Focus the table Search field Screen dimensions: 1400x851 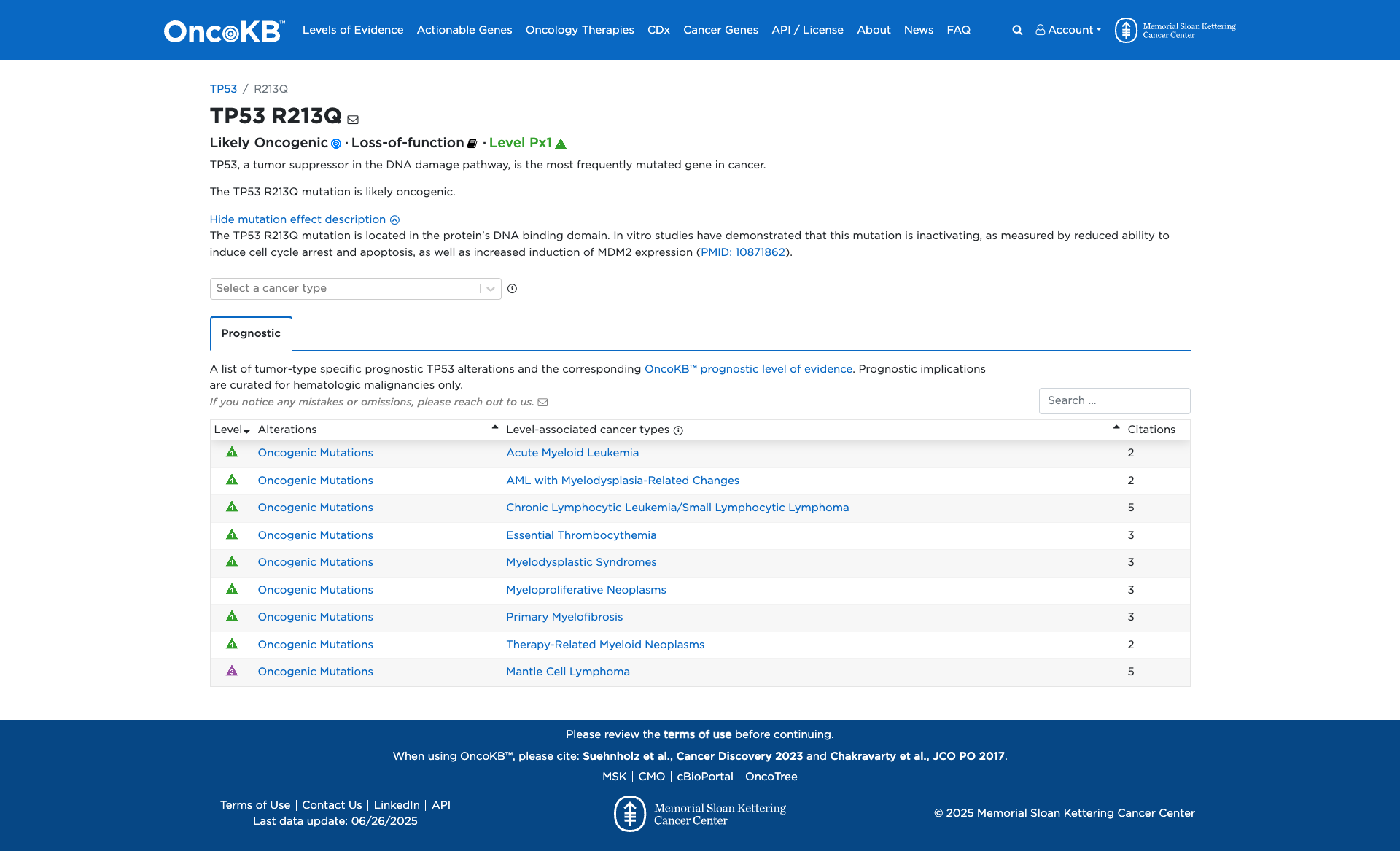point(1114,400)
